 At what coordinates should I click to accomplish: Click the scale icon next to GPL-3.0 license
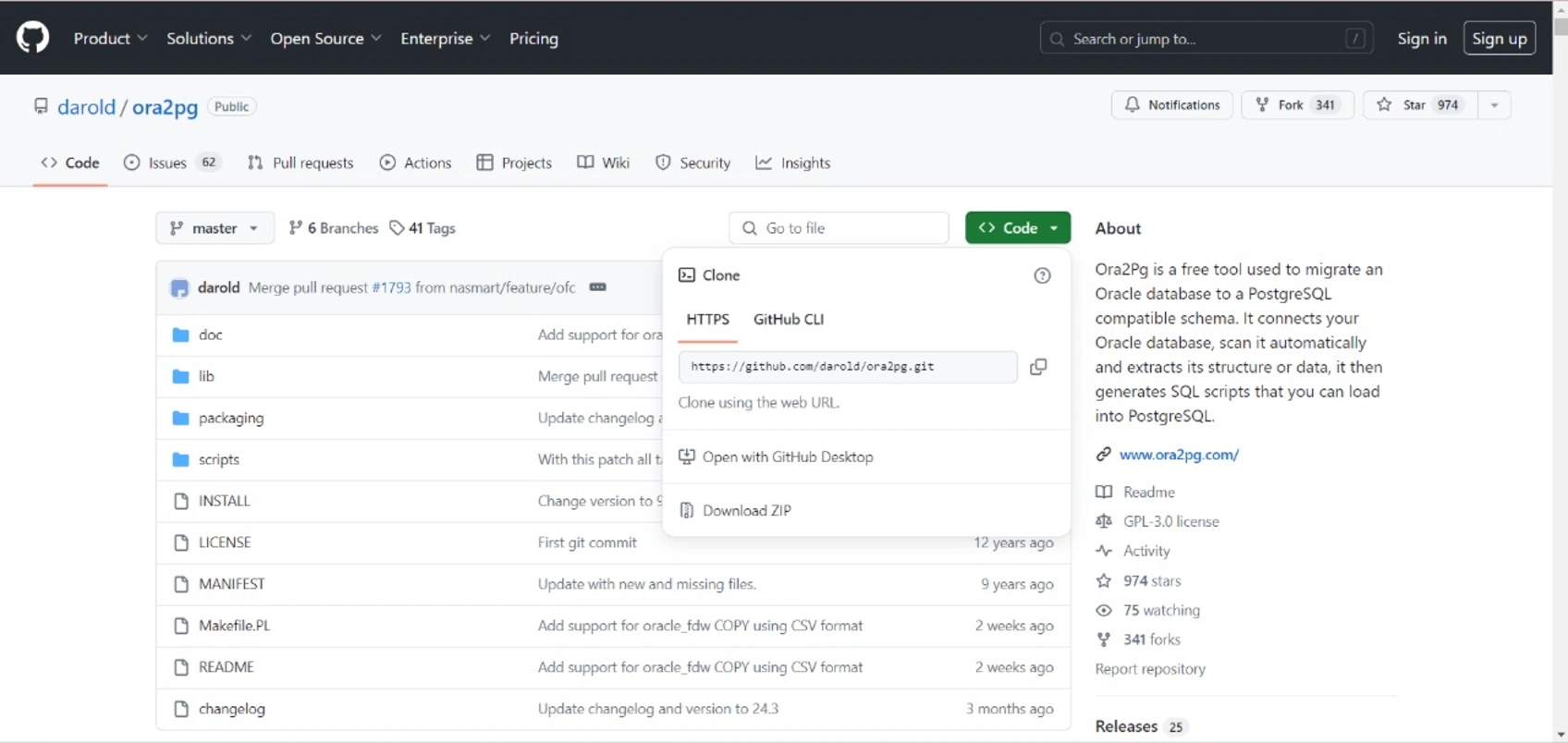coord(1104,521)
